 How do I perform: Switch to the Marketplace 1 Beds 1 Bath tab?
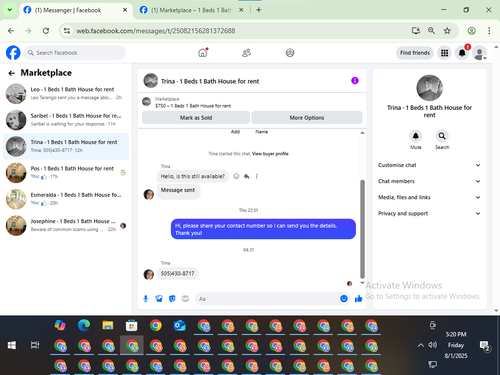[191, 10]
